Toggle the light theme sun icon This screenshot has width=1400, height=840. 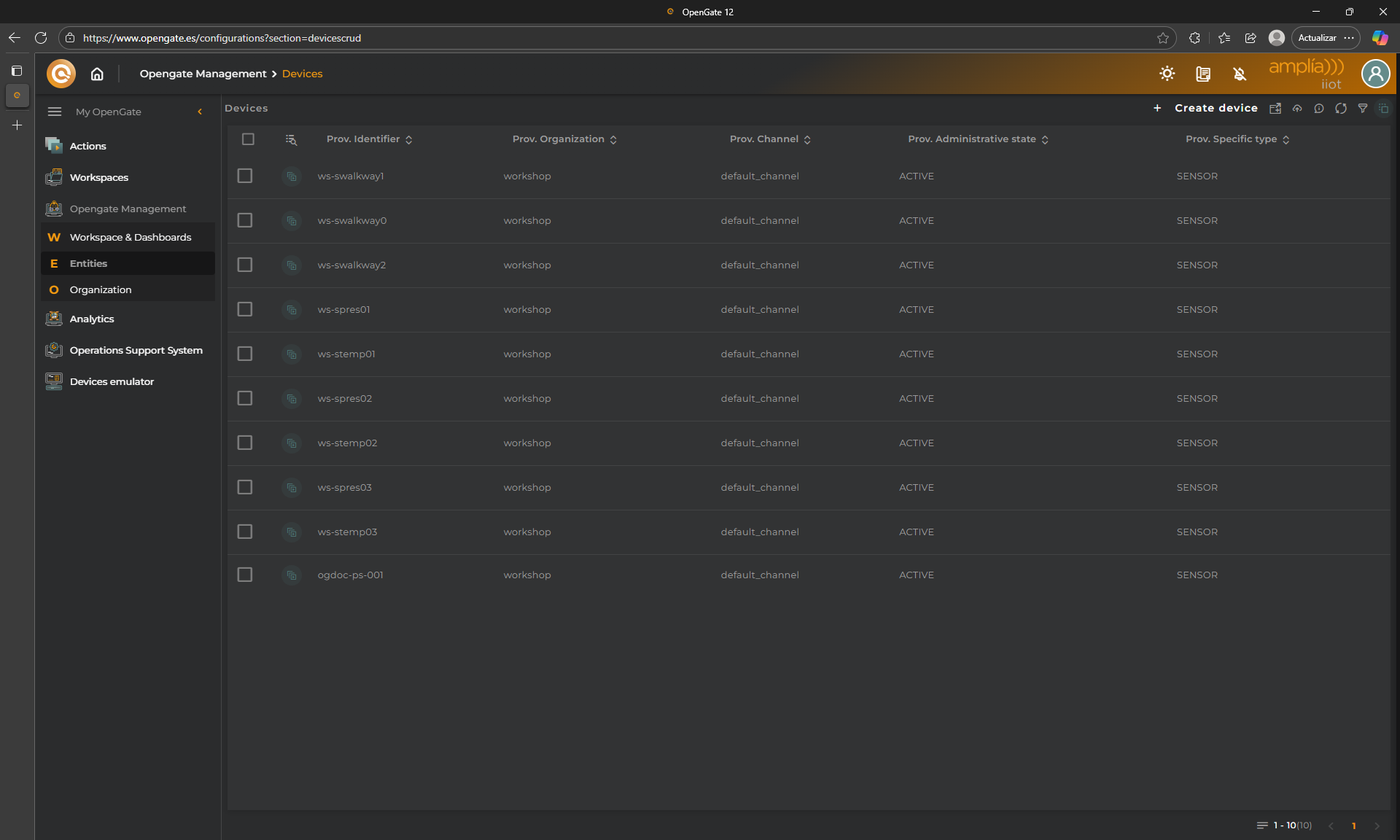pyautogui.click(x=1167, y=74)
